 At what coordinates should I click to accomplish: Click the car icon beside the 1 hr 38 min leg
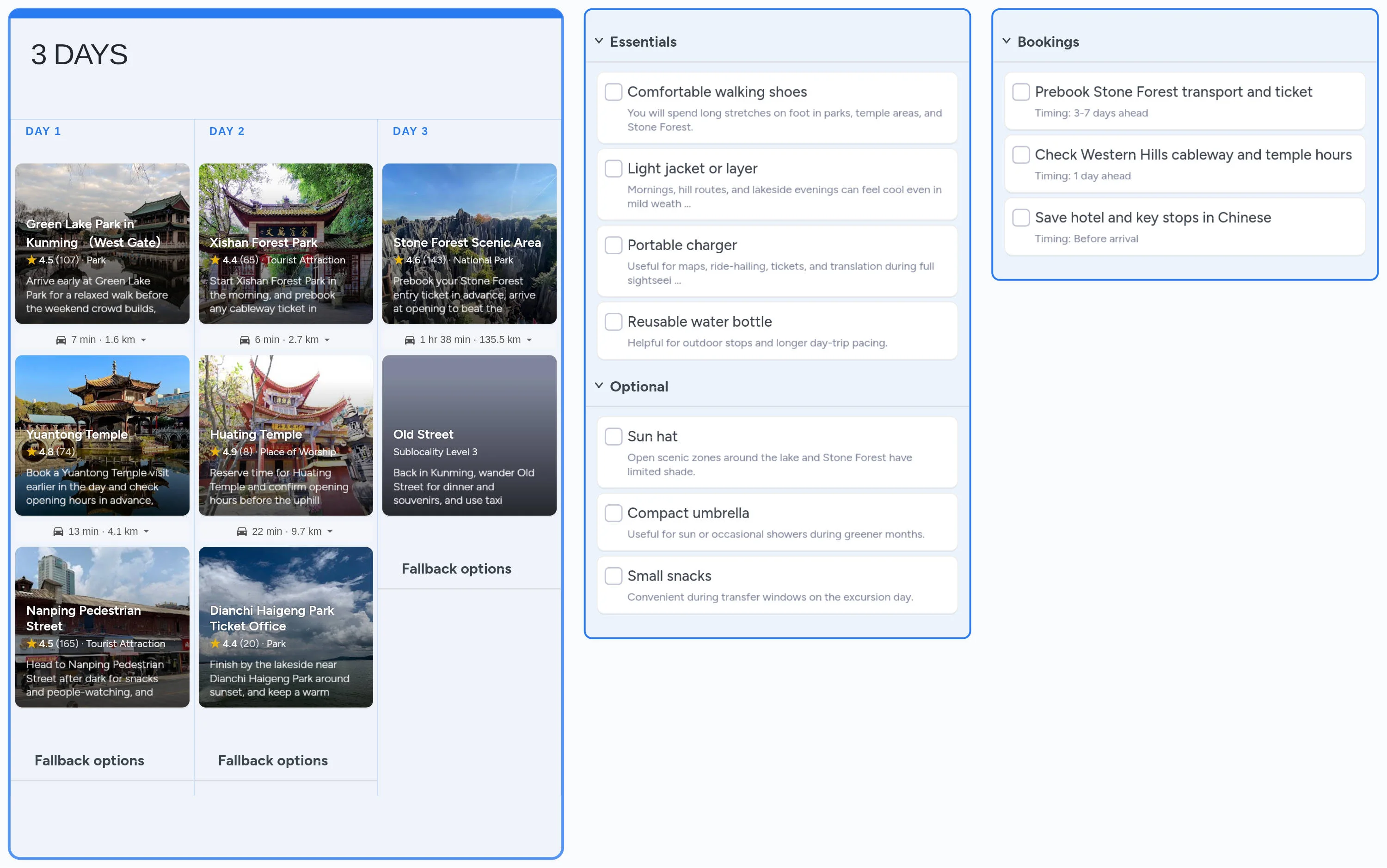[x=411, y=339]
